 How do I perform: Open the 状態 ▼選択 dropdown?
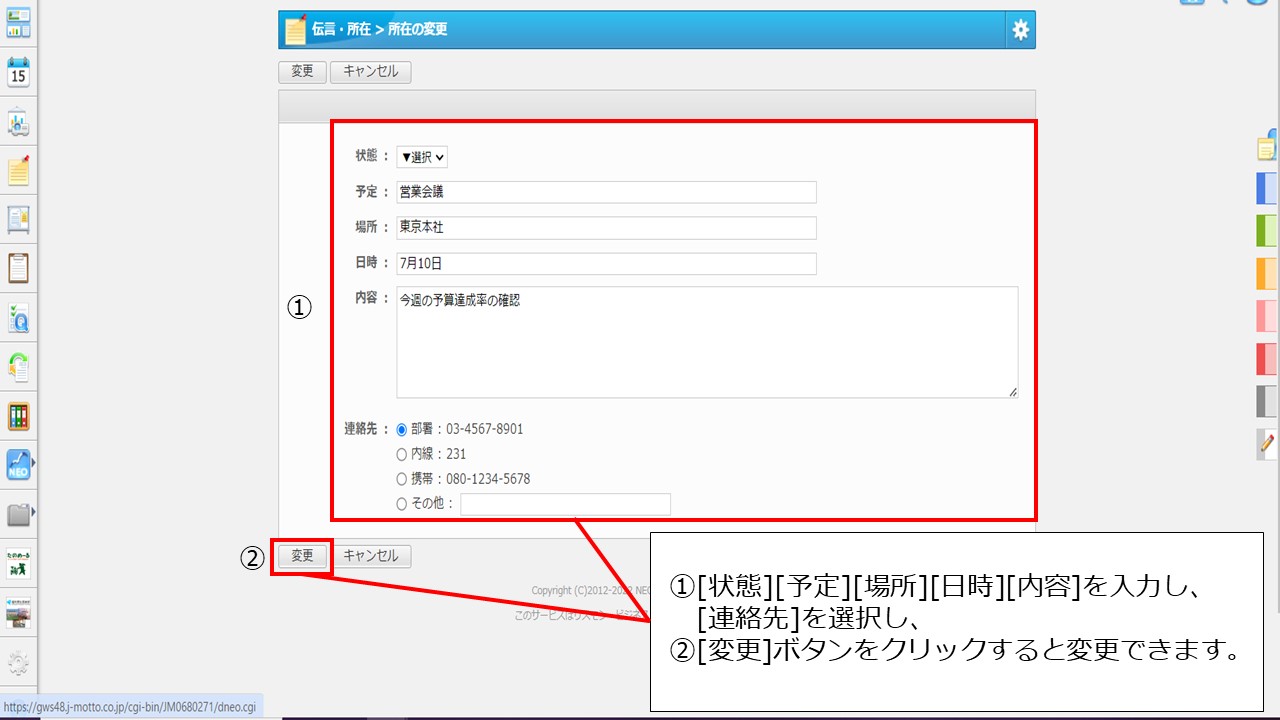pos(422,157)
